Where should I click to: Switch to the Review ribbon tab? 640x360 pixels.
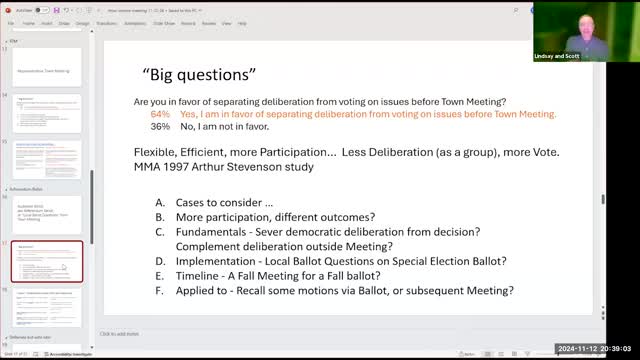pyautogui.click(x=209, y=24)
